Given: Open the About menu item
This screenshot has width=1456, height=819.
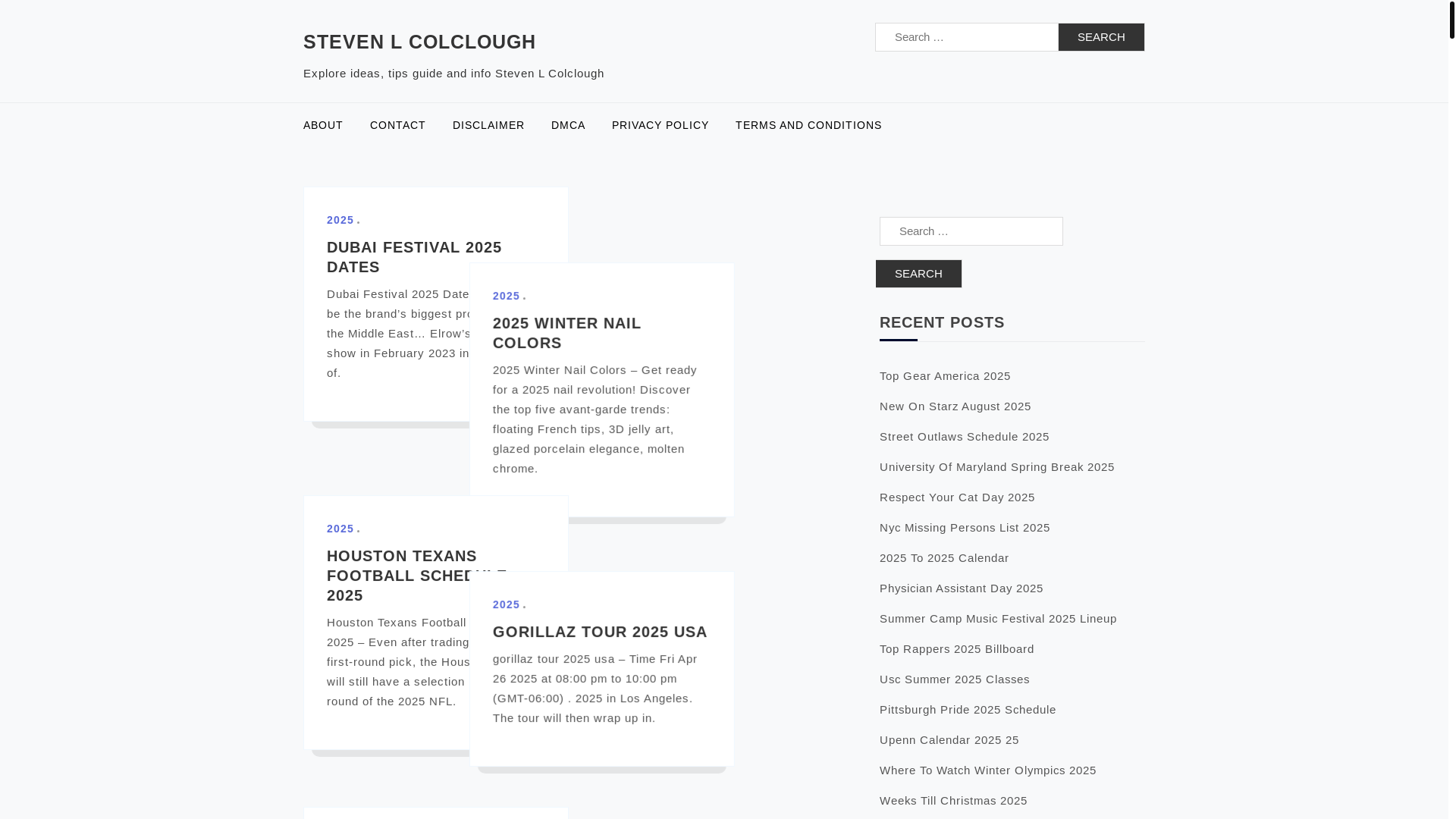Looking at the screenshot, I should pos(323,125).
